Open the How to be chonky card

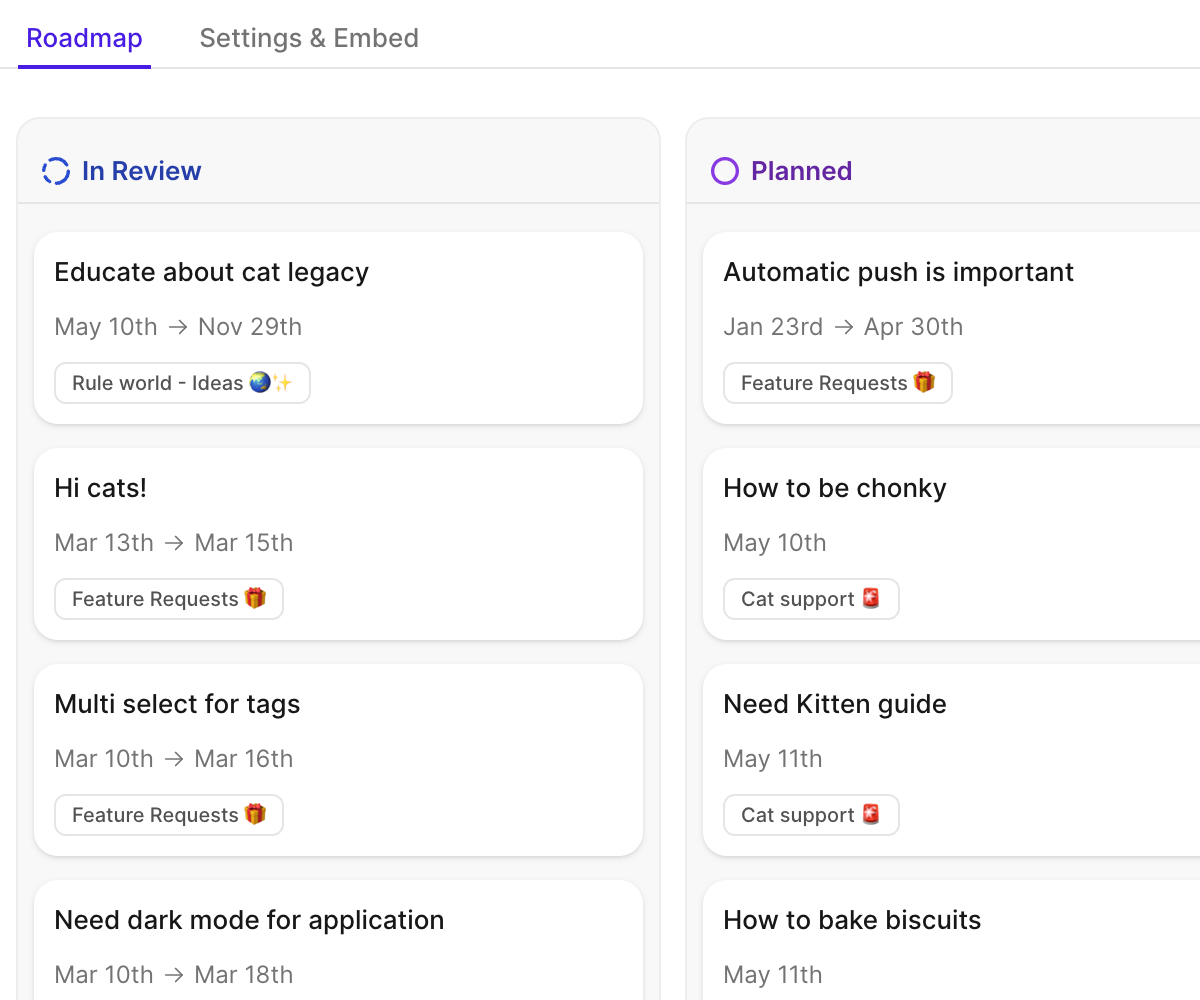pos(834,487)
